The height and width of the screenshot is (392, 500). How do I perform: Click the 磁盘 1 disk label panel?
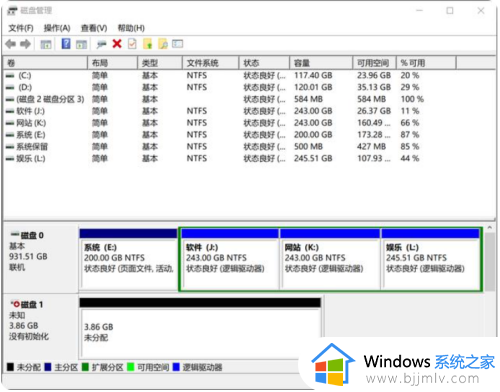coord(41,327)
